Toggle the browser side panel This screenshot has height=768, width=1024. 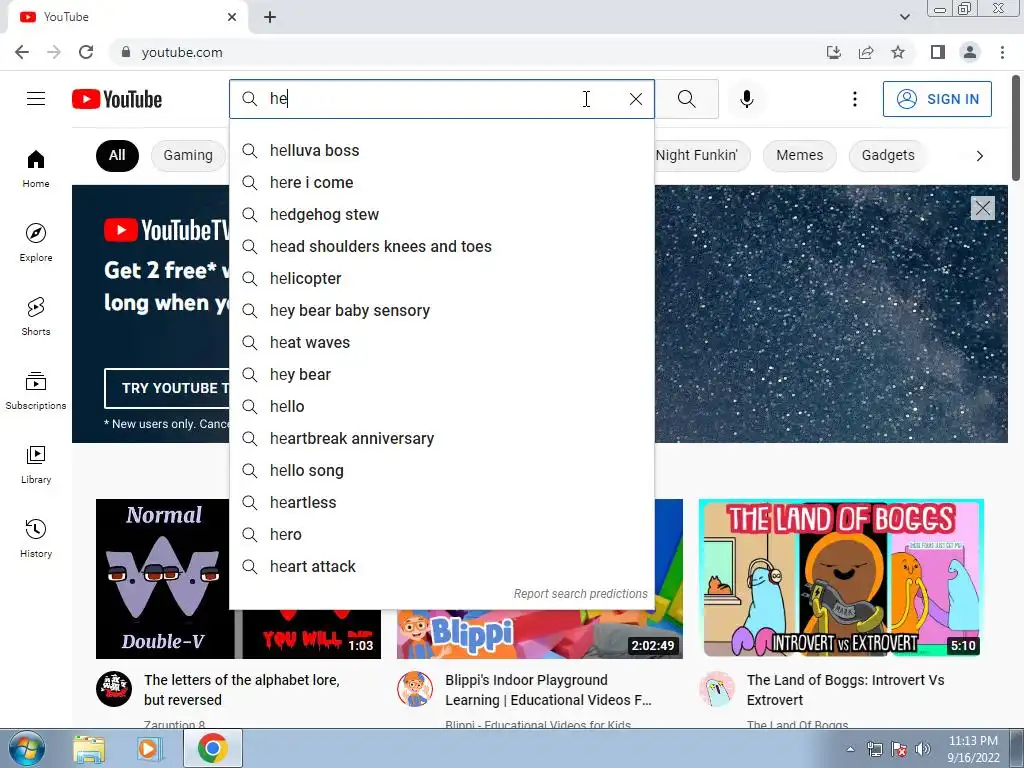click(x=938, y=52)
